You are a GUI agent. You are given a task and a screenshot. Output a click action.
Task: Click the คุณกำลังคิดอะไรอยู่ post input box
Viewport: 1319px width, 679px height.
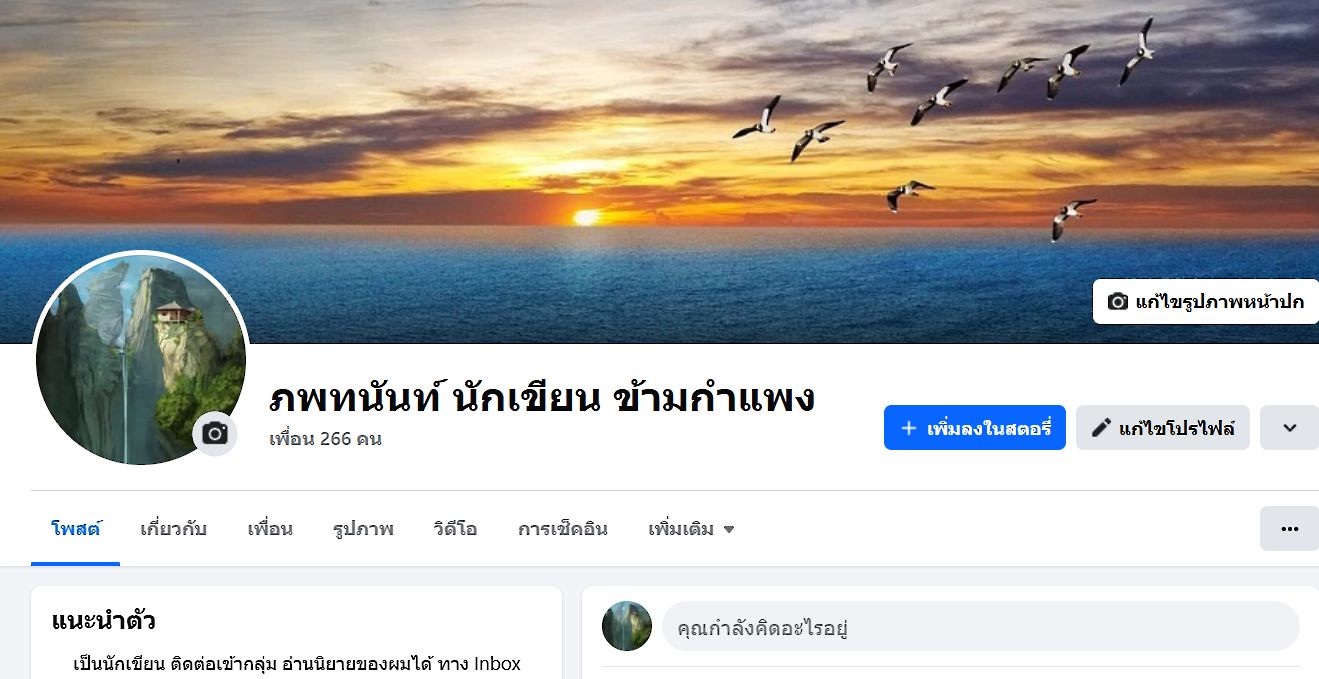point(980,627)
